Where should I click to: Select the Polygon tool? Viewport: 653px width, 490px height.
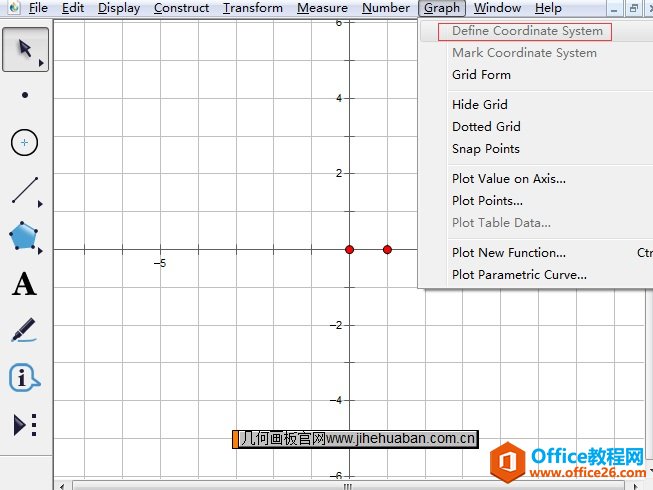click(x=25, y=237)
